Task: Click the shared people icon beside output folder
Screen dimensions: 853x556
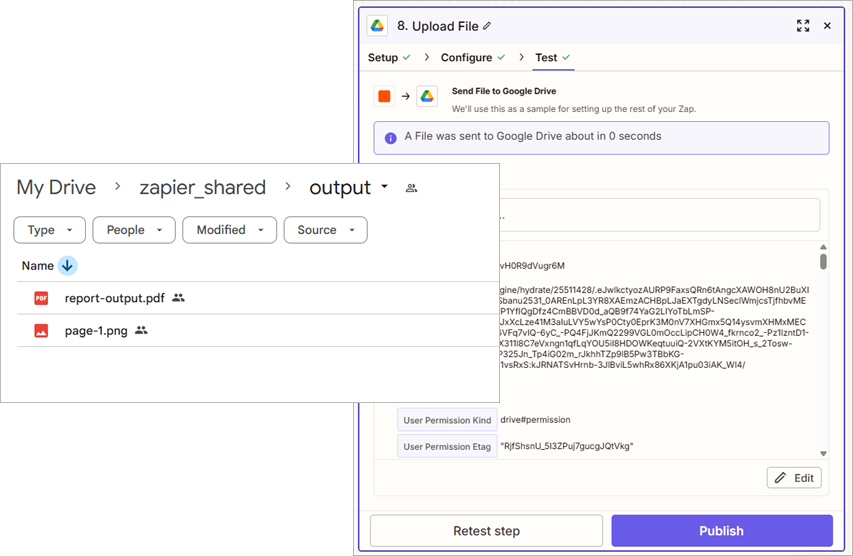Action: 411,188
